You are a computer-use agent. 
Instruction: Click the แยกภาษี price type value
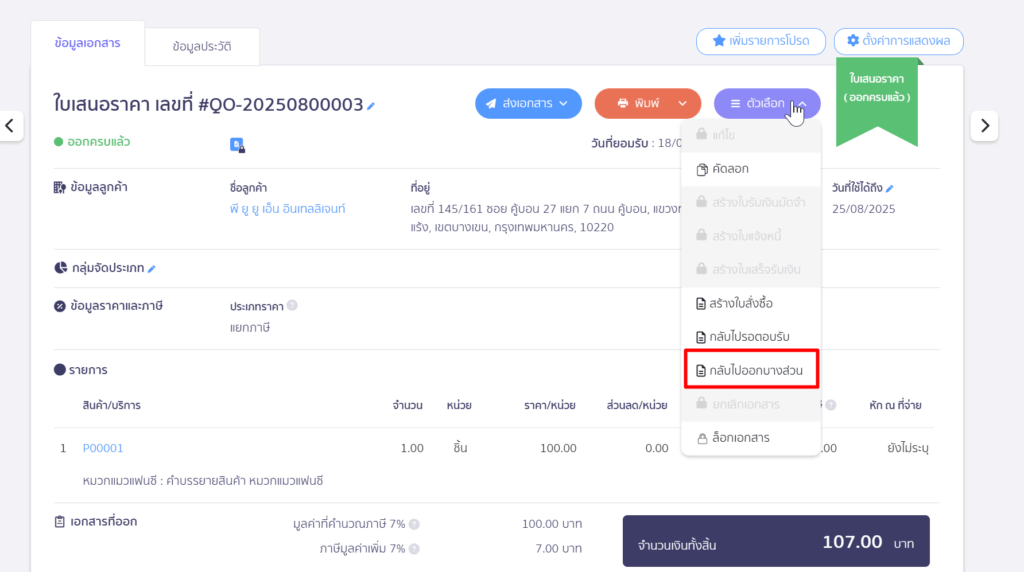click(x=249, y=327)
